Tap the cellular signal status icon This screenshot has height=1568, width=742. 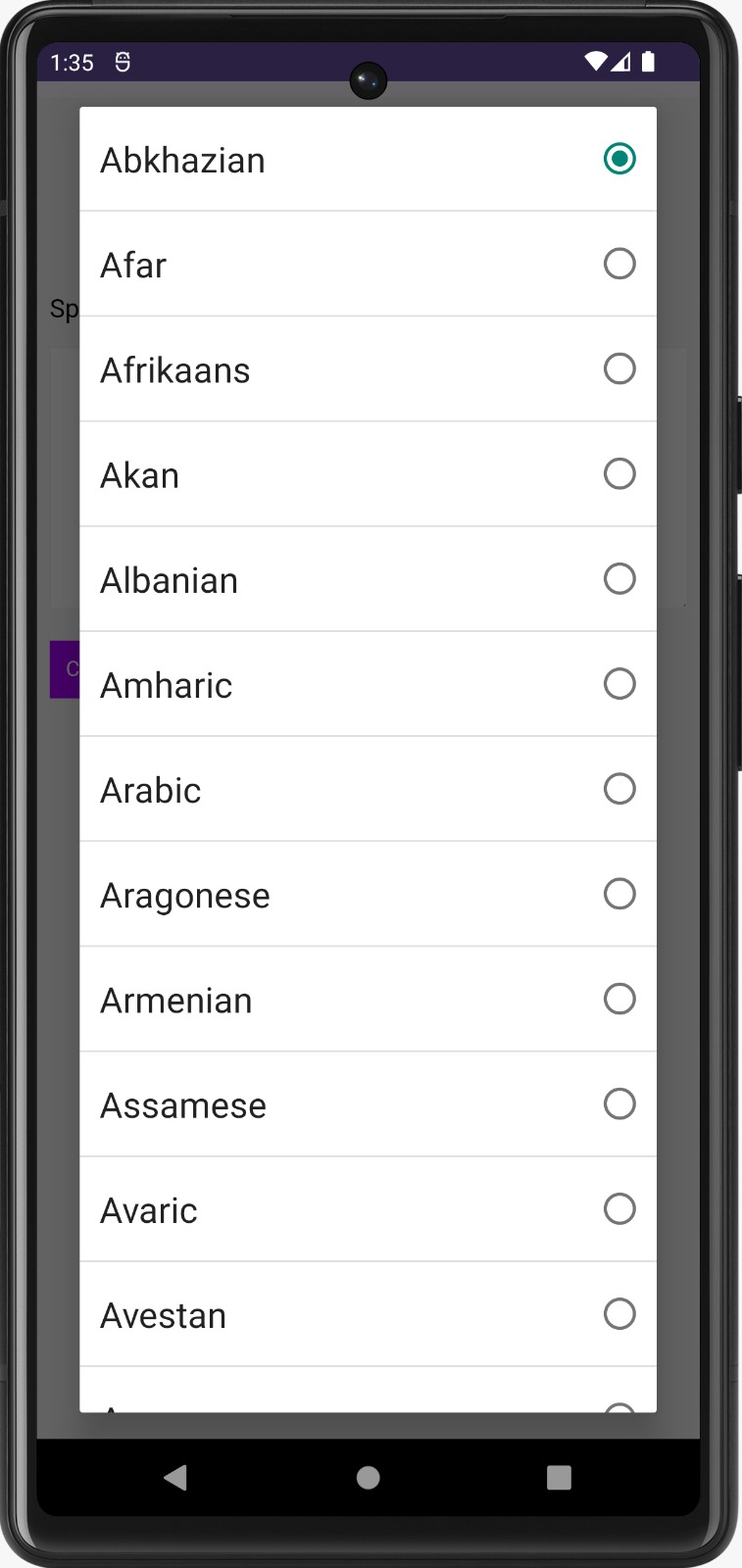[620, 62]
